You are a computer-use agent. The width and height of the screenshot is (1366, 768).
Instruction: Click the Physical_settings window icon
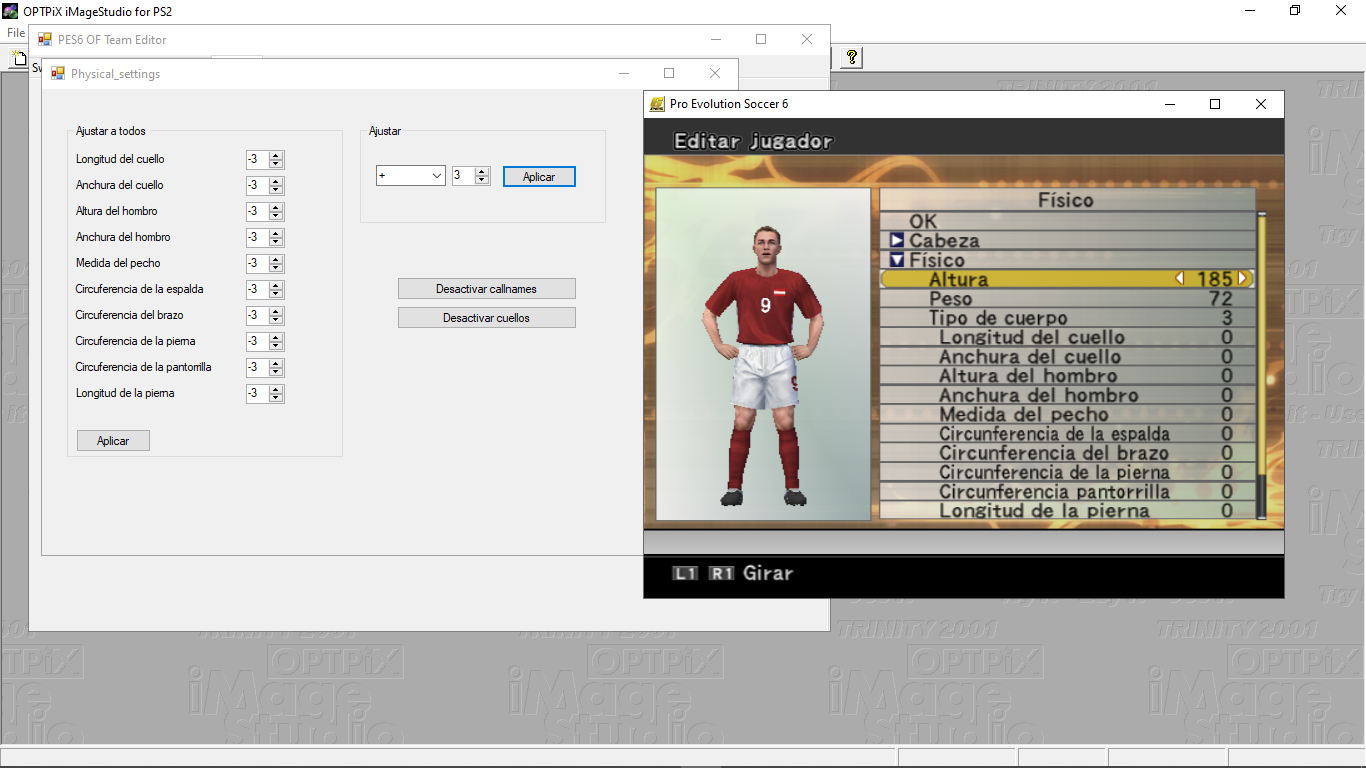point(58,74)
